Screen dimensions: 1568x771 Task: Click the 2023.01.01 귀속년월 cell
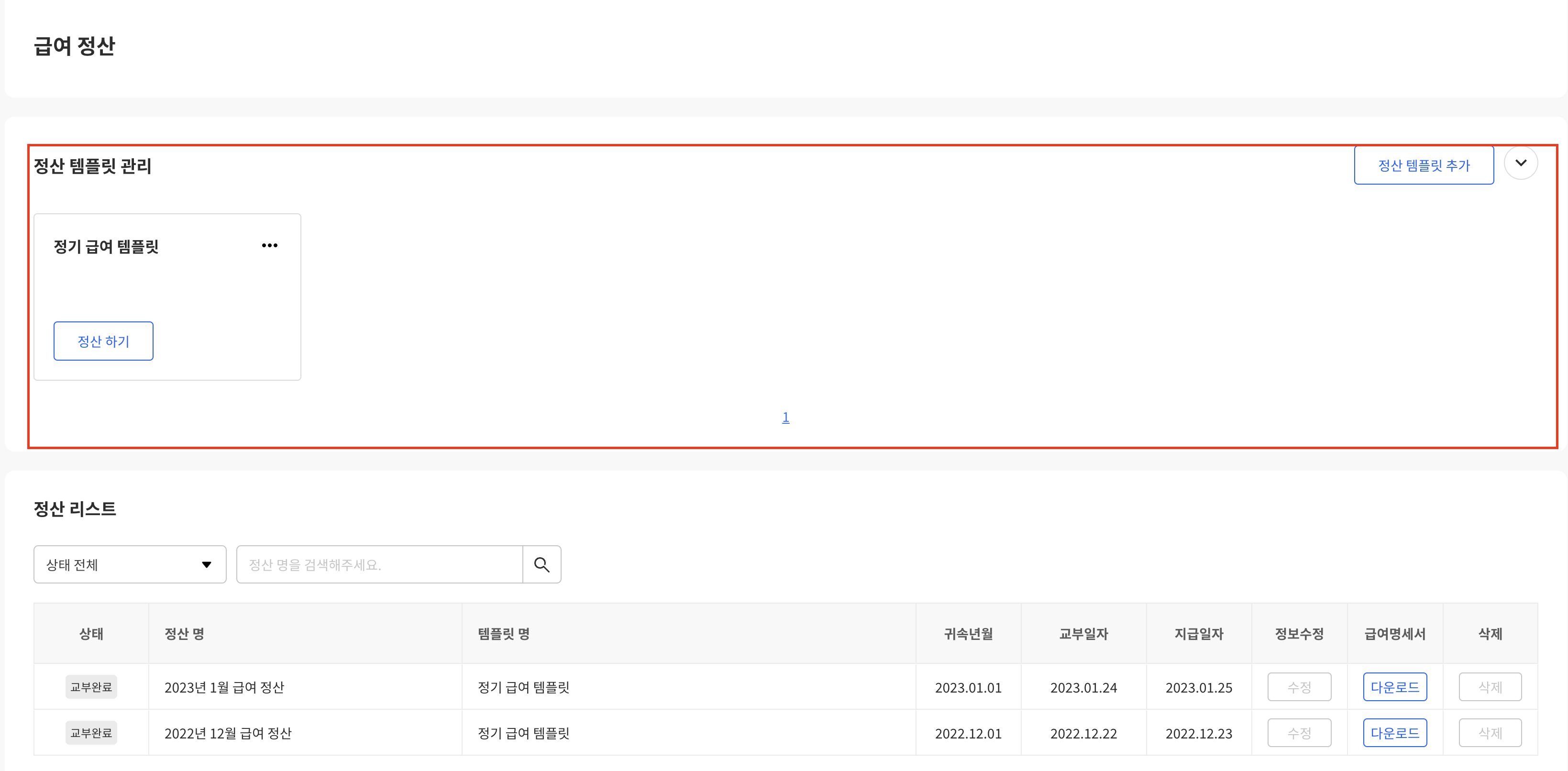click(x=969, y=687)
